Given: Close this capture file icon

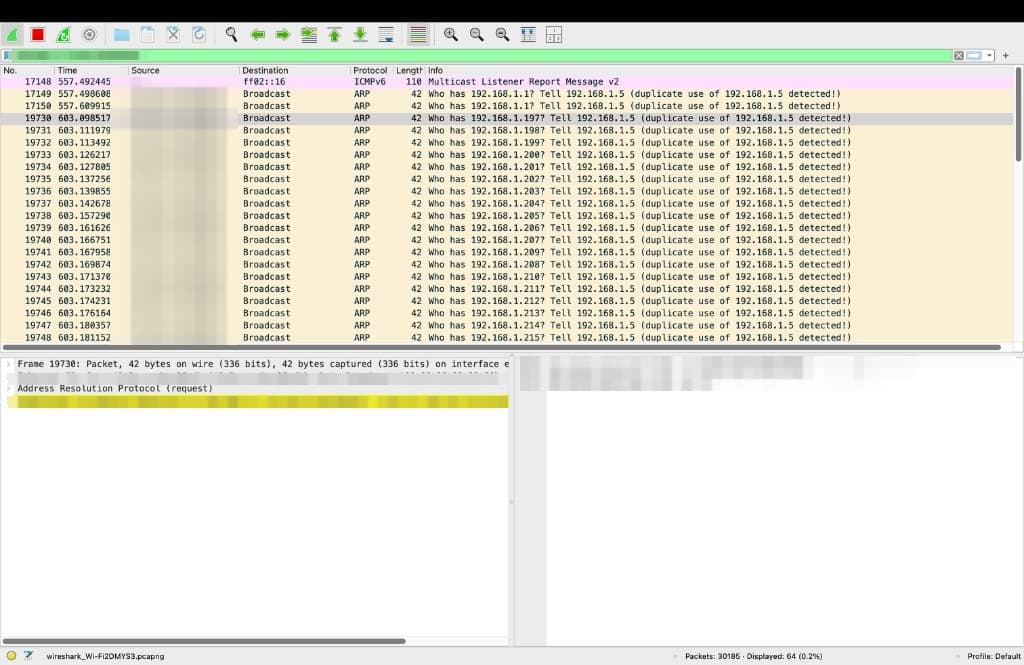Looking at the screenshot, I should click(173, 35).
